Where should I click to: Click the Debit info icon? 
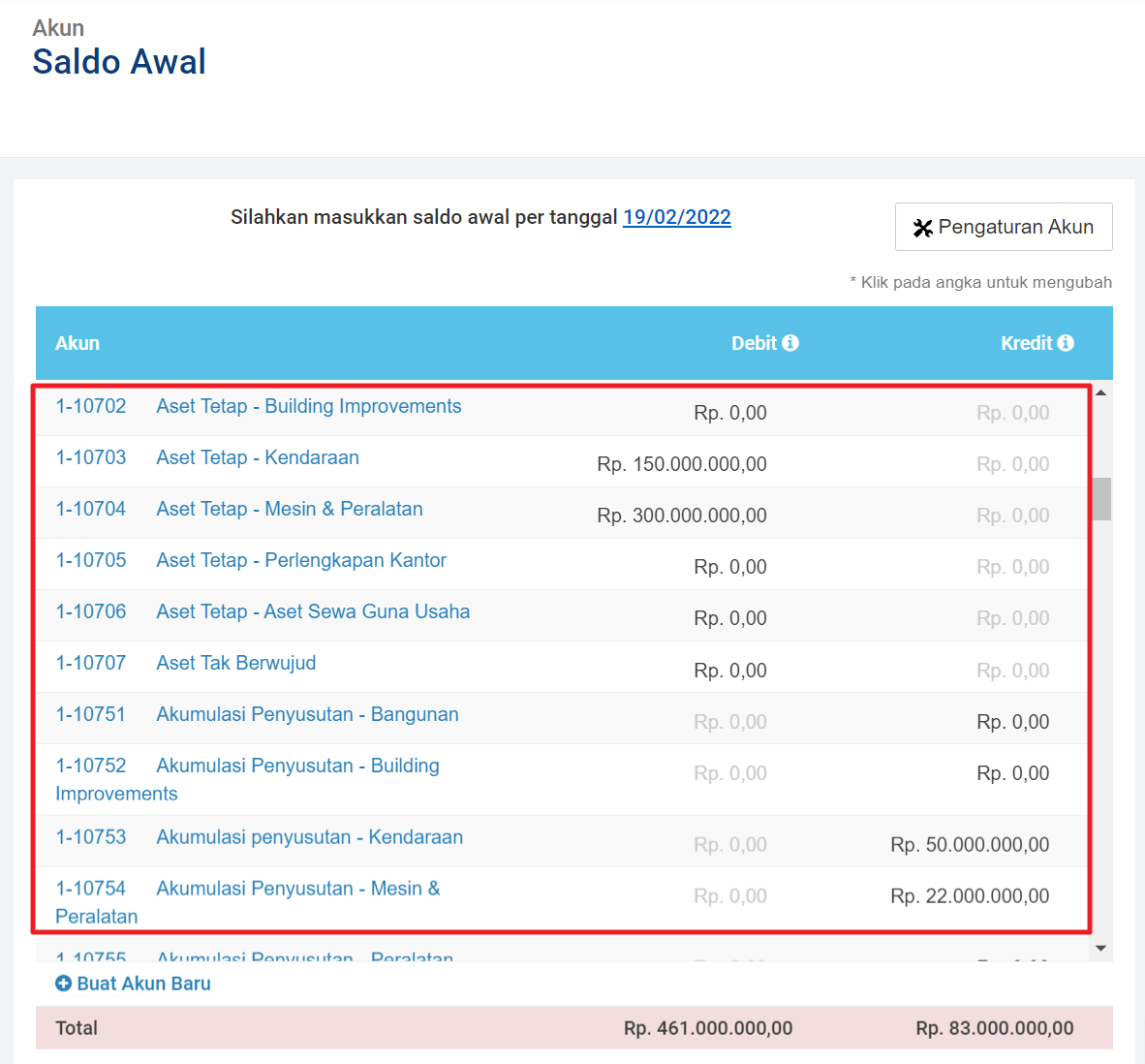(x=790, y=343)
